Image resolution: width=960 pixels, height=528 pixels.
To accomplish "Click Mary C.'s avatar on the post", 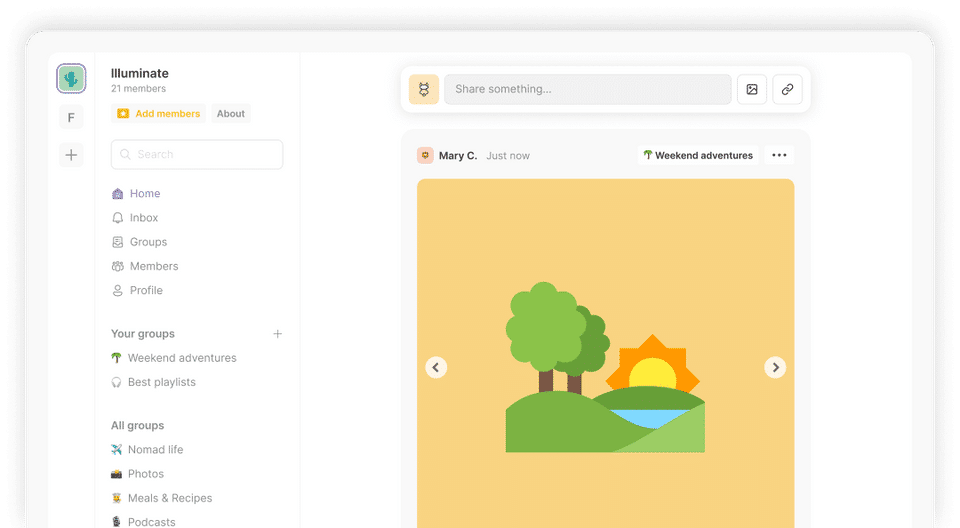I will tap(425, 156).
